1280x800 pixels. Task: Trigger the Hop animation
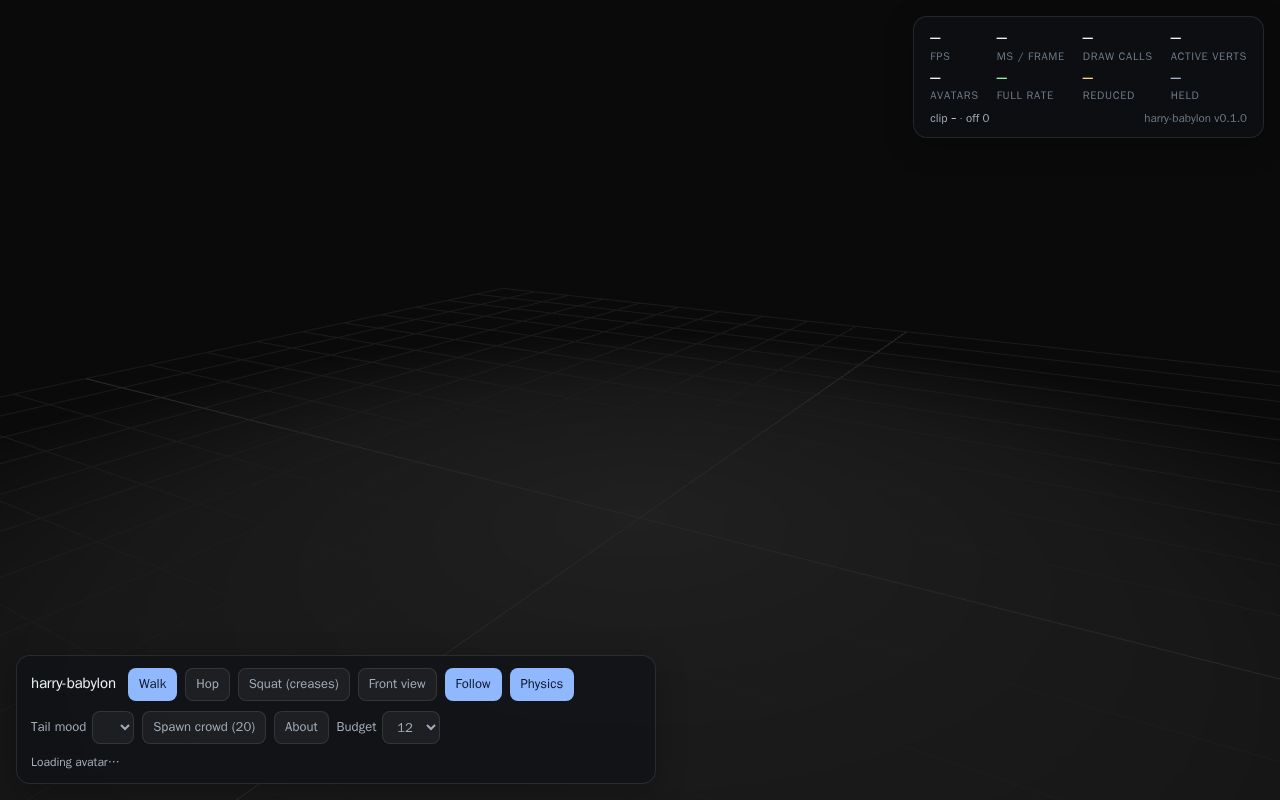pyautogui.click(x=207, y=684)
